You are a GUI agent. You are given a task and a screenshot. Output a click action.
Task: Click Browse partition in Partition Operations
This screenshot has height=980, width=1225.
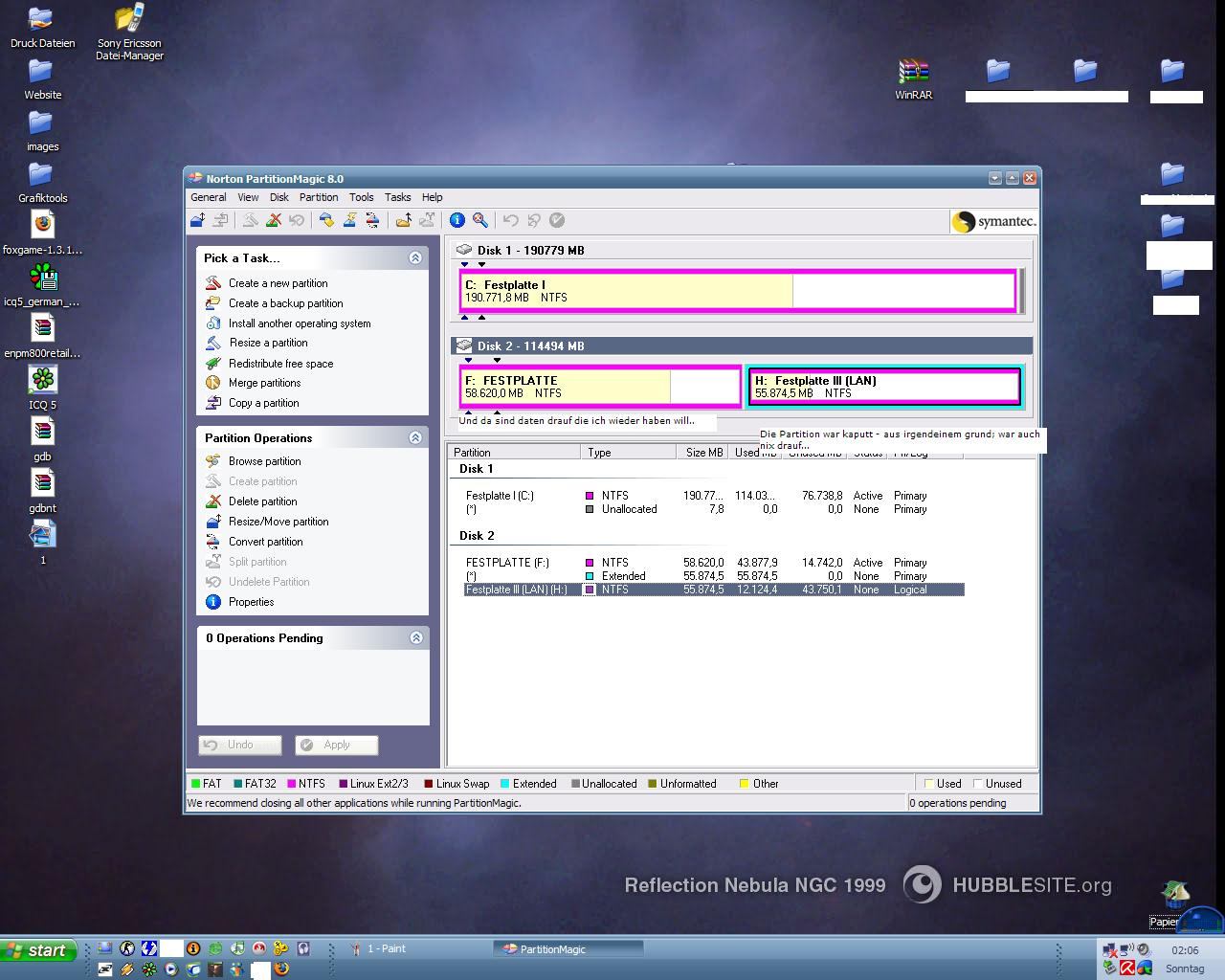click(x=253, y=461)
